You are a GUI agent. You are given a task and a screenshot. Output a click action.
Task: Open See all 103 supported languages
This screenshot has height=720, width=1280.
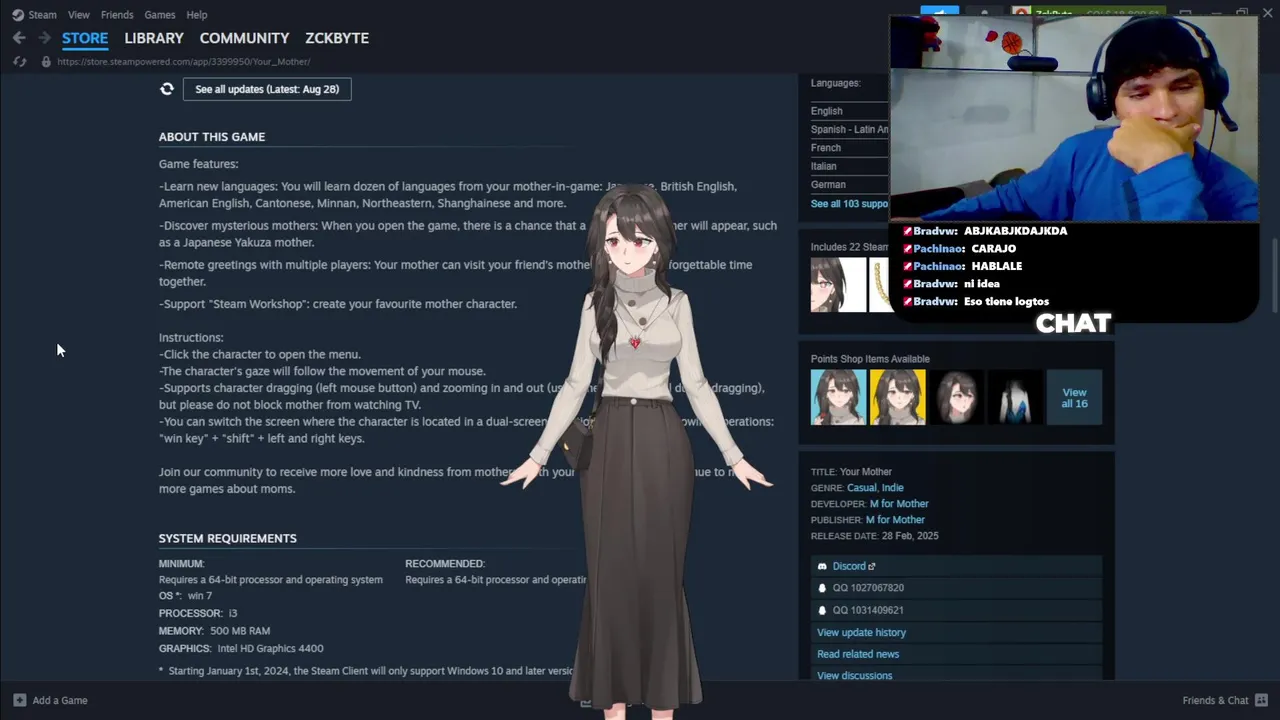coord(849,204)
